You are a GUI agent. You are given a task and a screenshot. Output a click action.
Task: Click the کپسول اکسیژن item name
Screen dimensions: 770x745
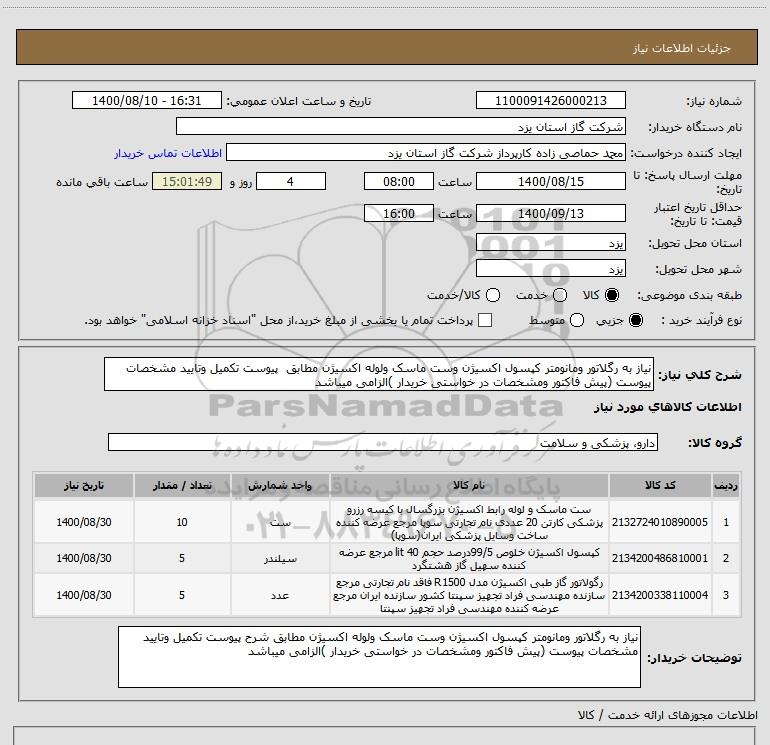pyautogui.click(x=469, y=559)
